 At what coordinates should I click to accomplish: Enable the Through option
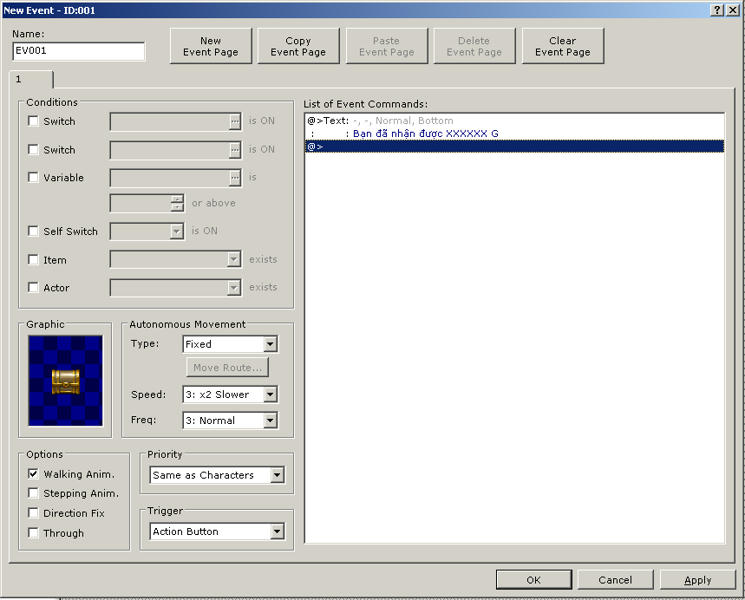point(33,533)
